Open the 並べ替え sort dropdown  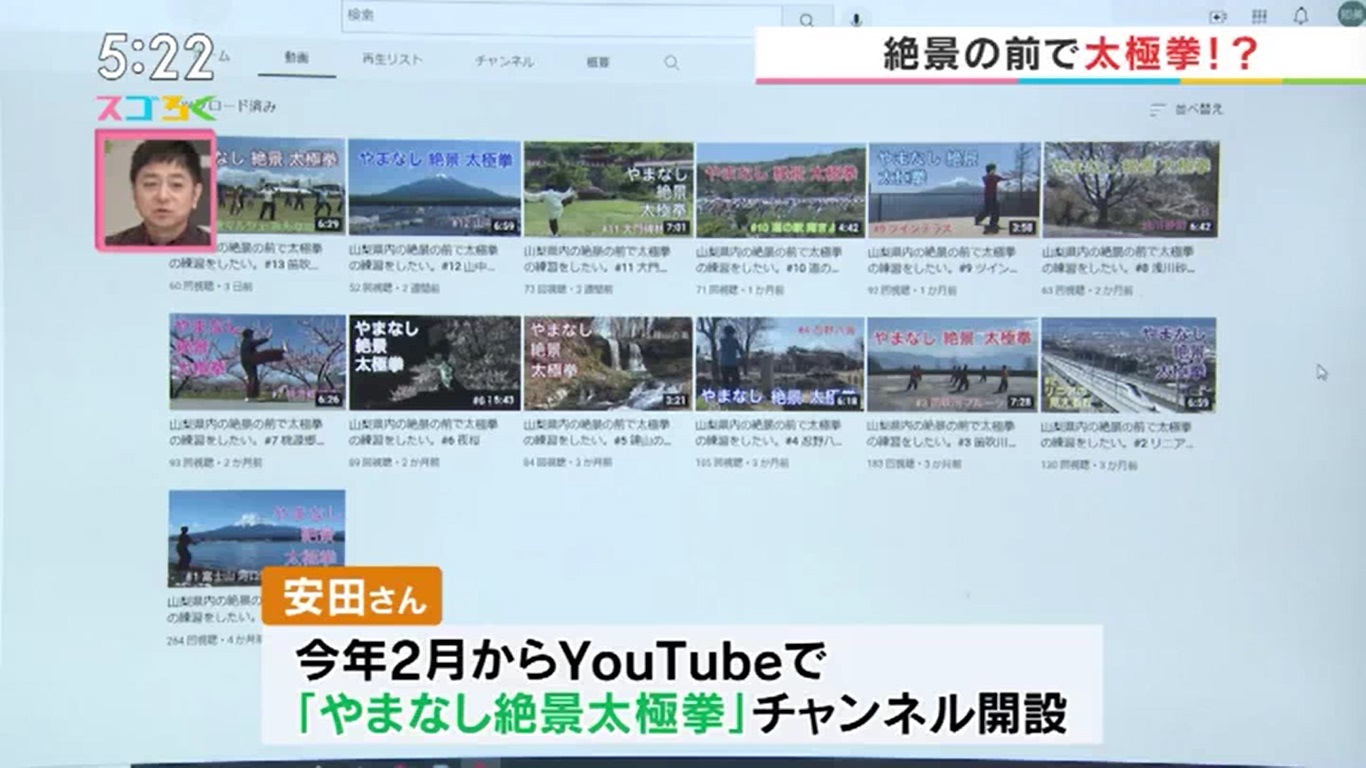1187,109
